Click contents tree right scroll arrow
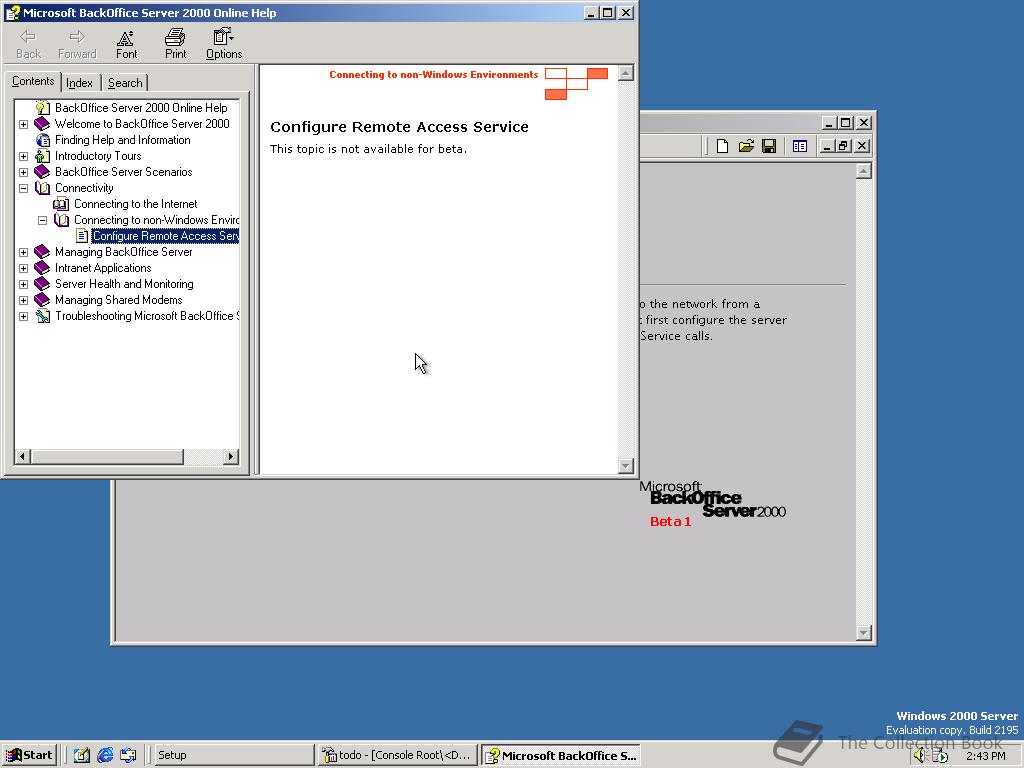Viewport: 1024px width, 768px height. (231, 456)
